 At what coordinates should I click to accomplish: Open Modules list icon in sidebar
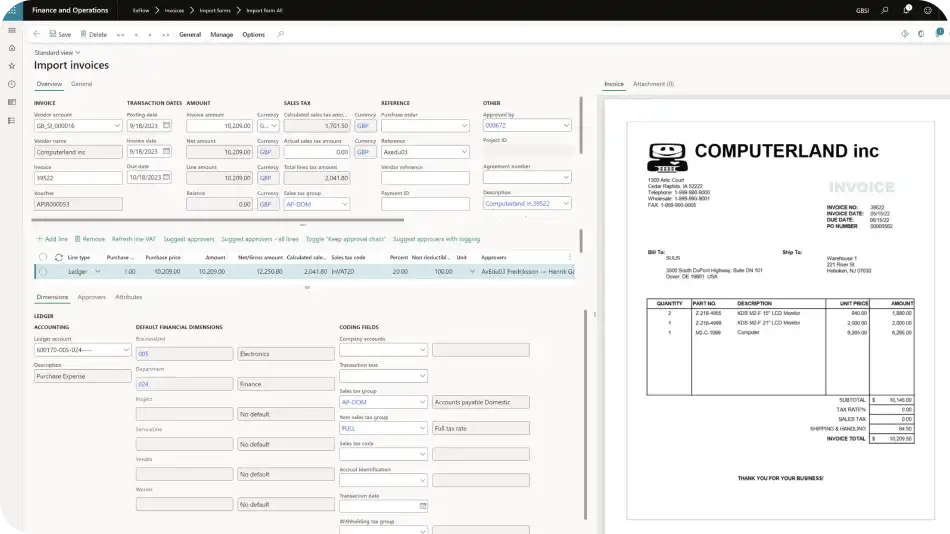(12, 121)
